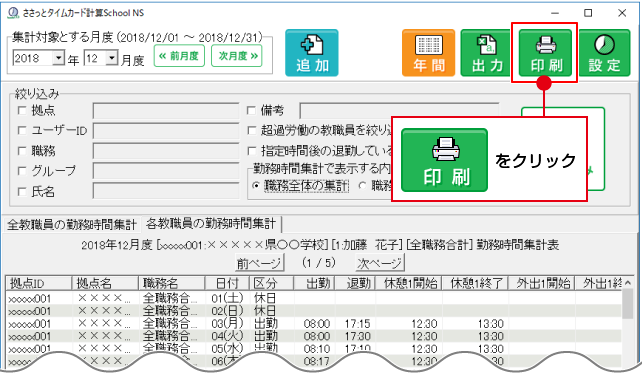
Task: Click the table scrollbar up arrow
Action: [628, 283]
